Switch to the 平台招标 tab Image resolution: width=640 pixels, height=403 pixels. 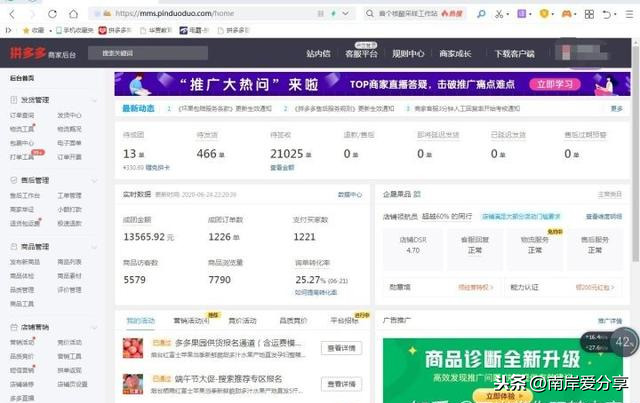pyautogui.click(x=344, y=321)
